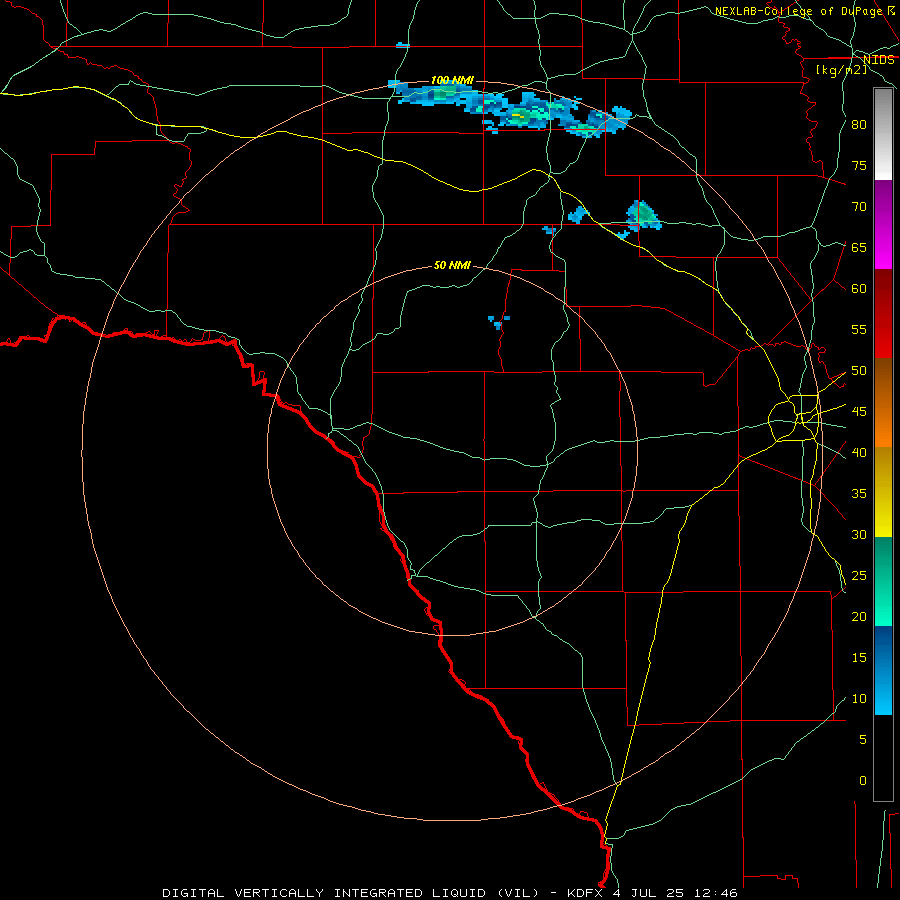Click the 100 NMI range ring label

pyautogui.click(x=452, y=80)
